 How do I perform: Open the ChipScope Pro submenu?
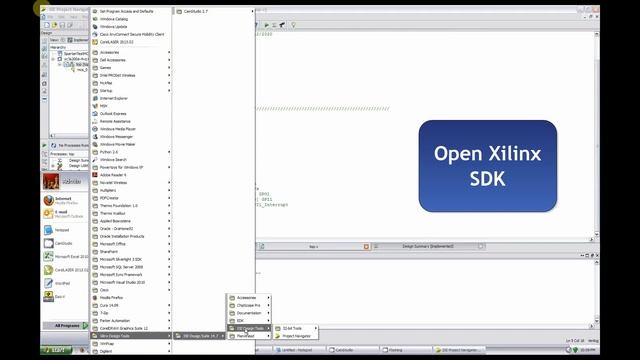point(249,305)
